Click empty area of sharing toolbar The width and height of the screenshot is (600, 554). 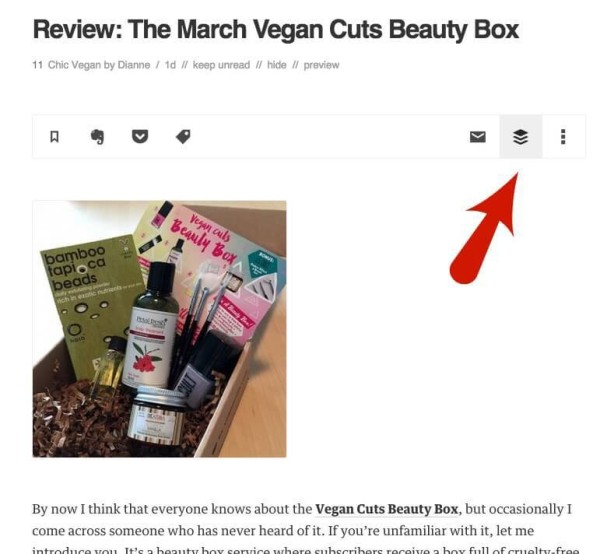(x=329, y=137)
